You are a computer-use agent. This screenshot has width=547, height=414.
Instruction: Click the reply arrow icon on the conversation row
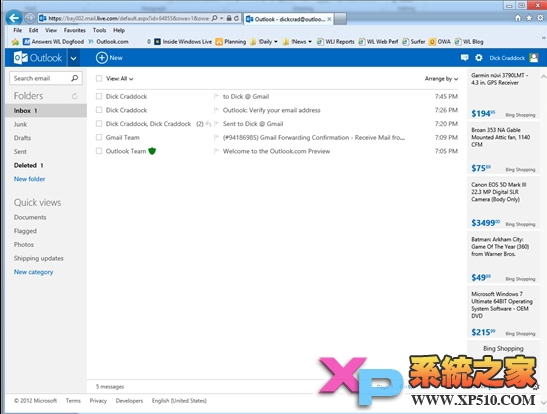(208, 124)
